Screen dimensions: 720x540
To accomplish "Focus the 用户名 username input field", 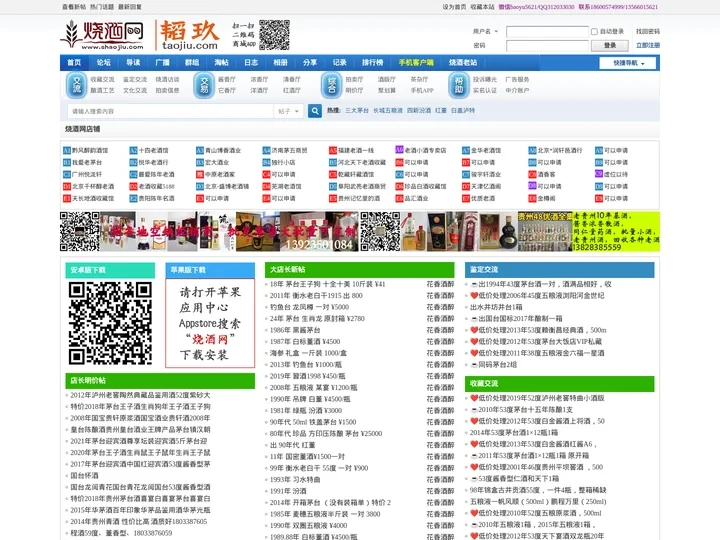I will click(x=547, y=32).
